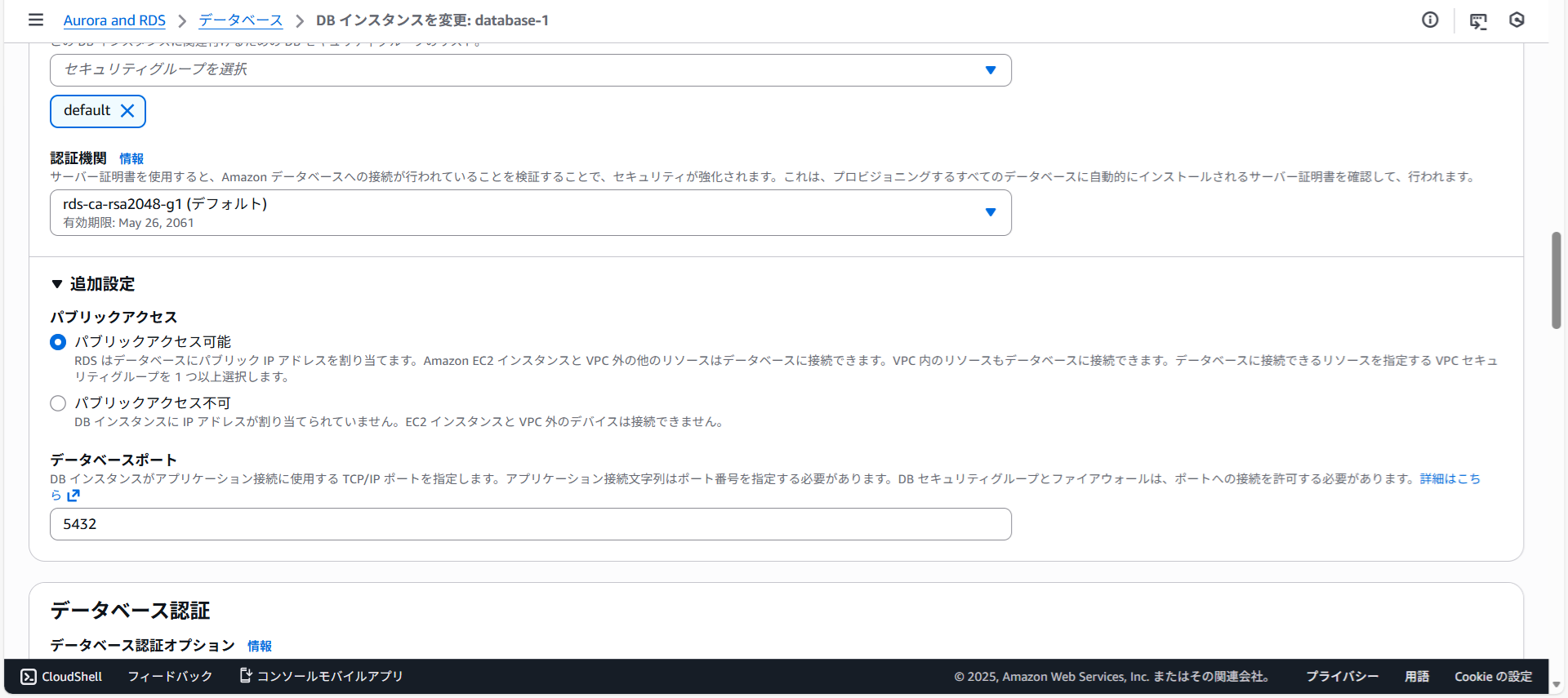Screen dimensions: 1568x698
Task: Click the page vertical scrollbar thumb
Action: (x=1557, y=280)
